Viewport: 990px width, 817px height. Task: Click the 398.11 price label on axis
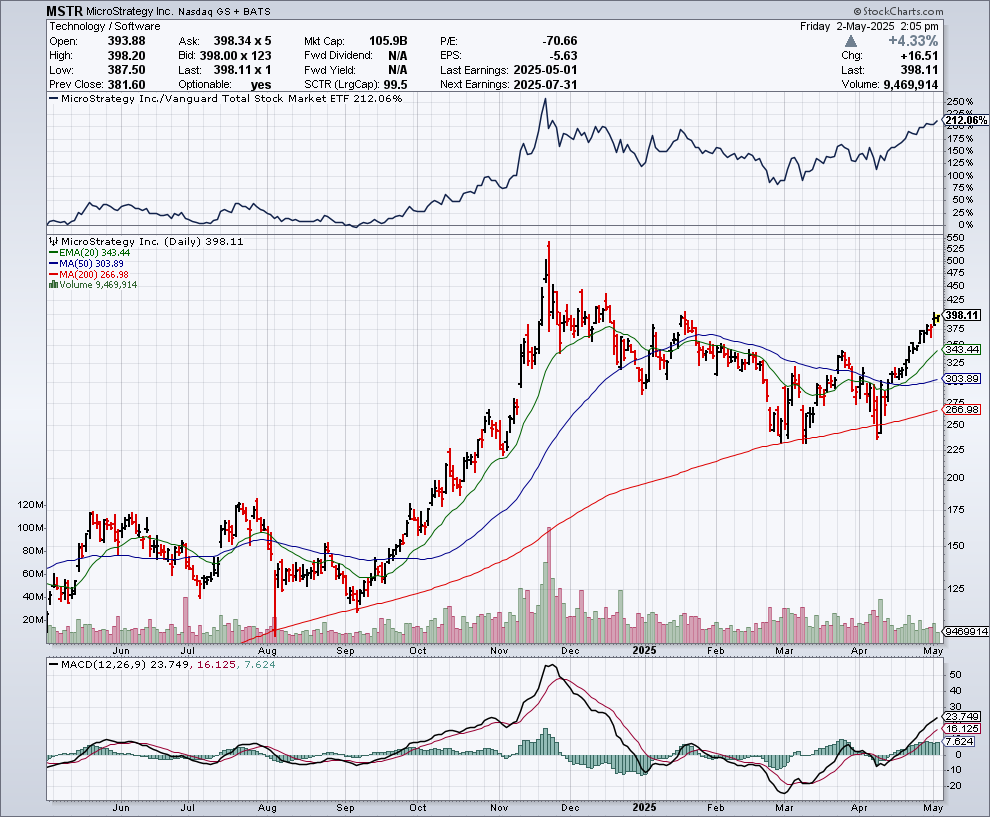[x=962, y=315]
